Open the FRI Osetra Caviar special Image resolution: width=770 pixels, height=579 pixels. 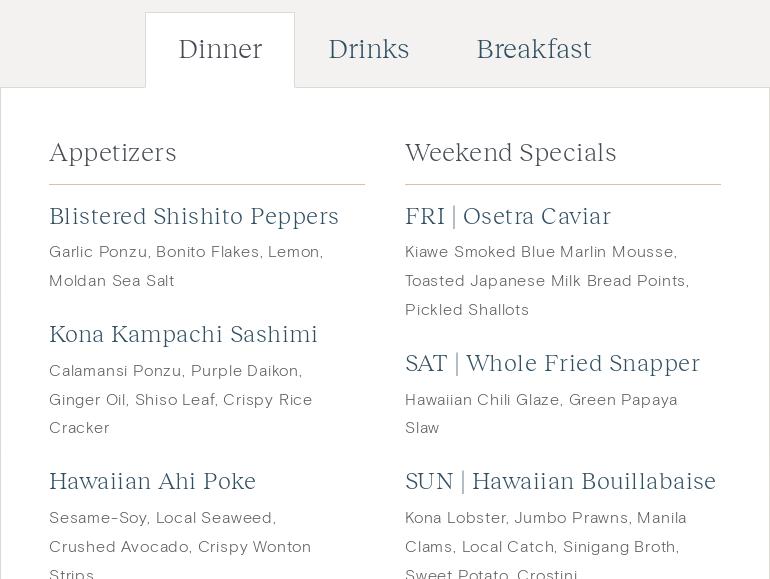508,217
